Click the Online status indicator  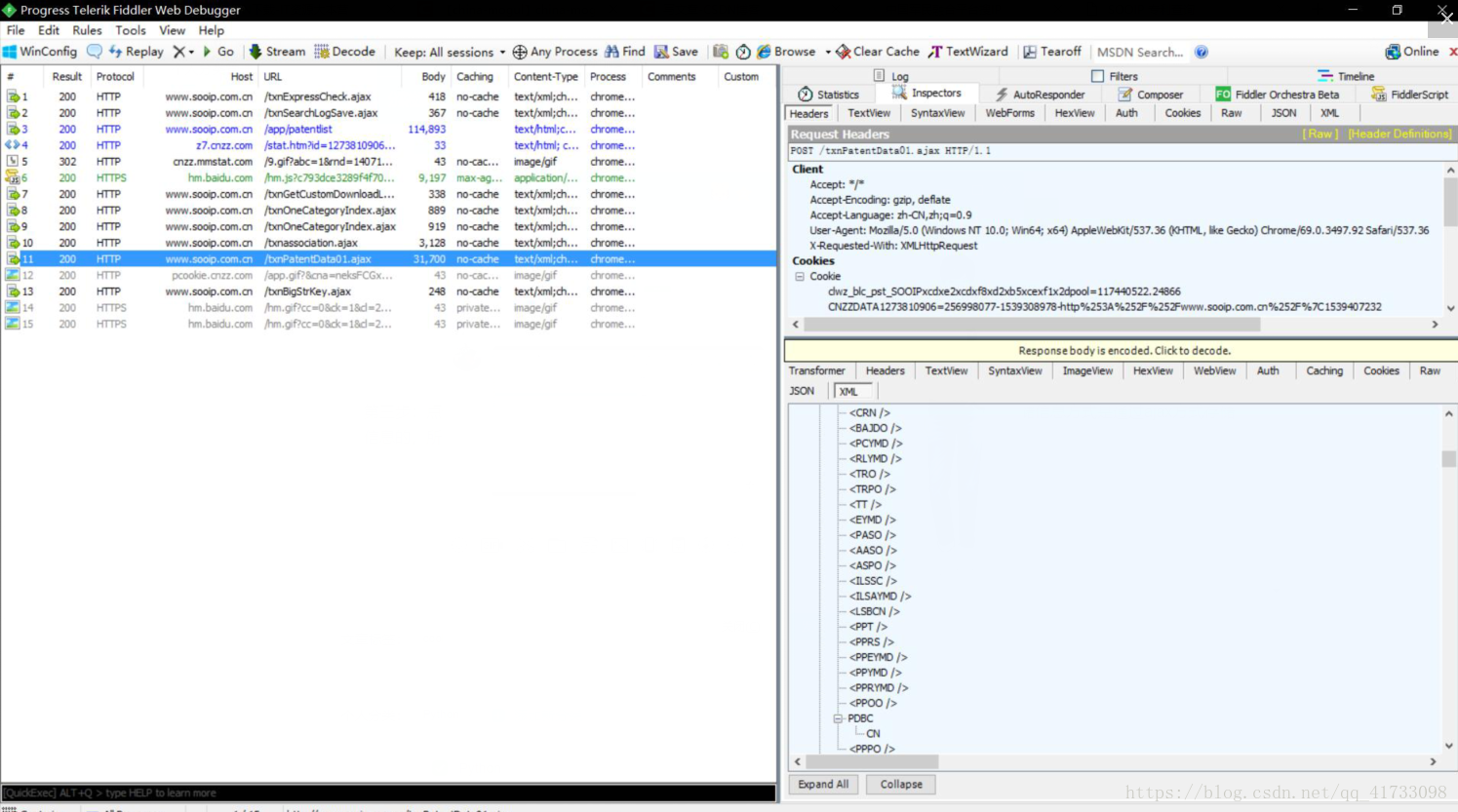click(x=1412, y=52)
